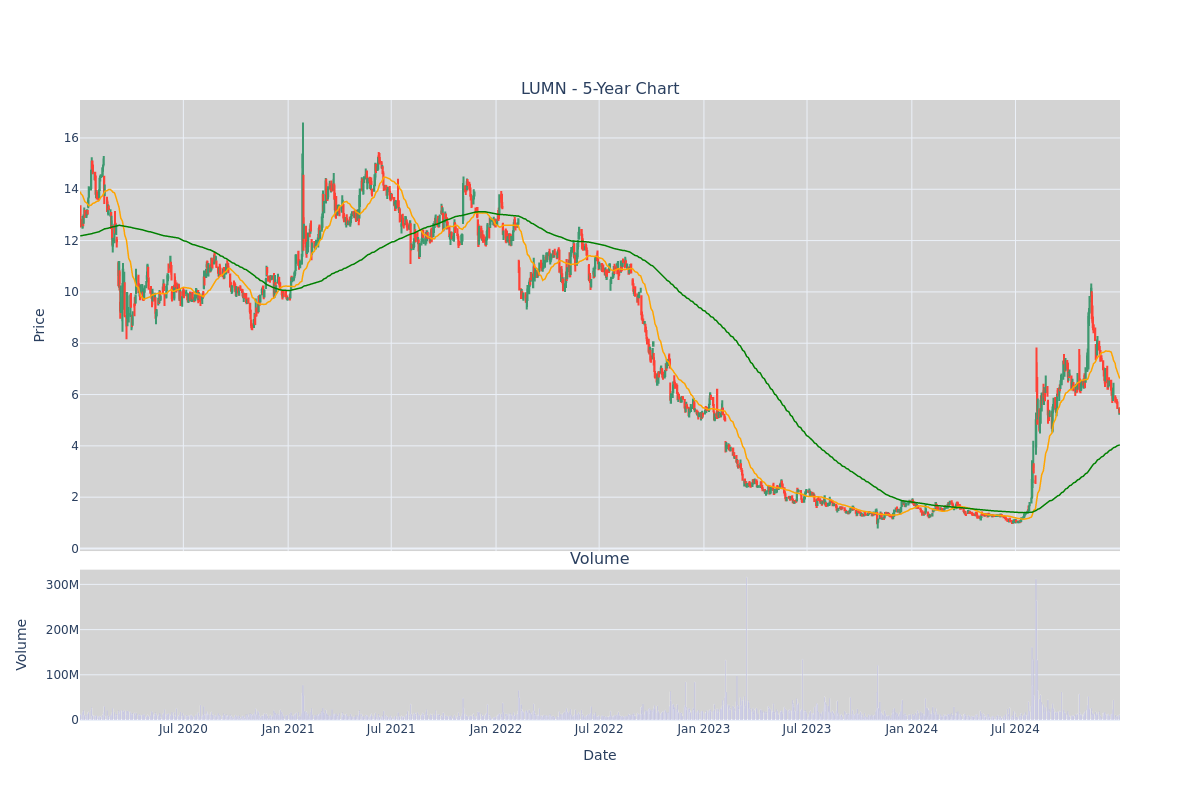Click the price axis value 6
1200x800 pixels.
[x=74, y=395]
